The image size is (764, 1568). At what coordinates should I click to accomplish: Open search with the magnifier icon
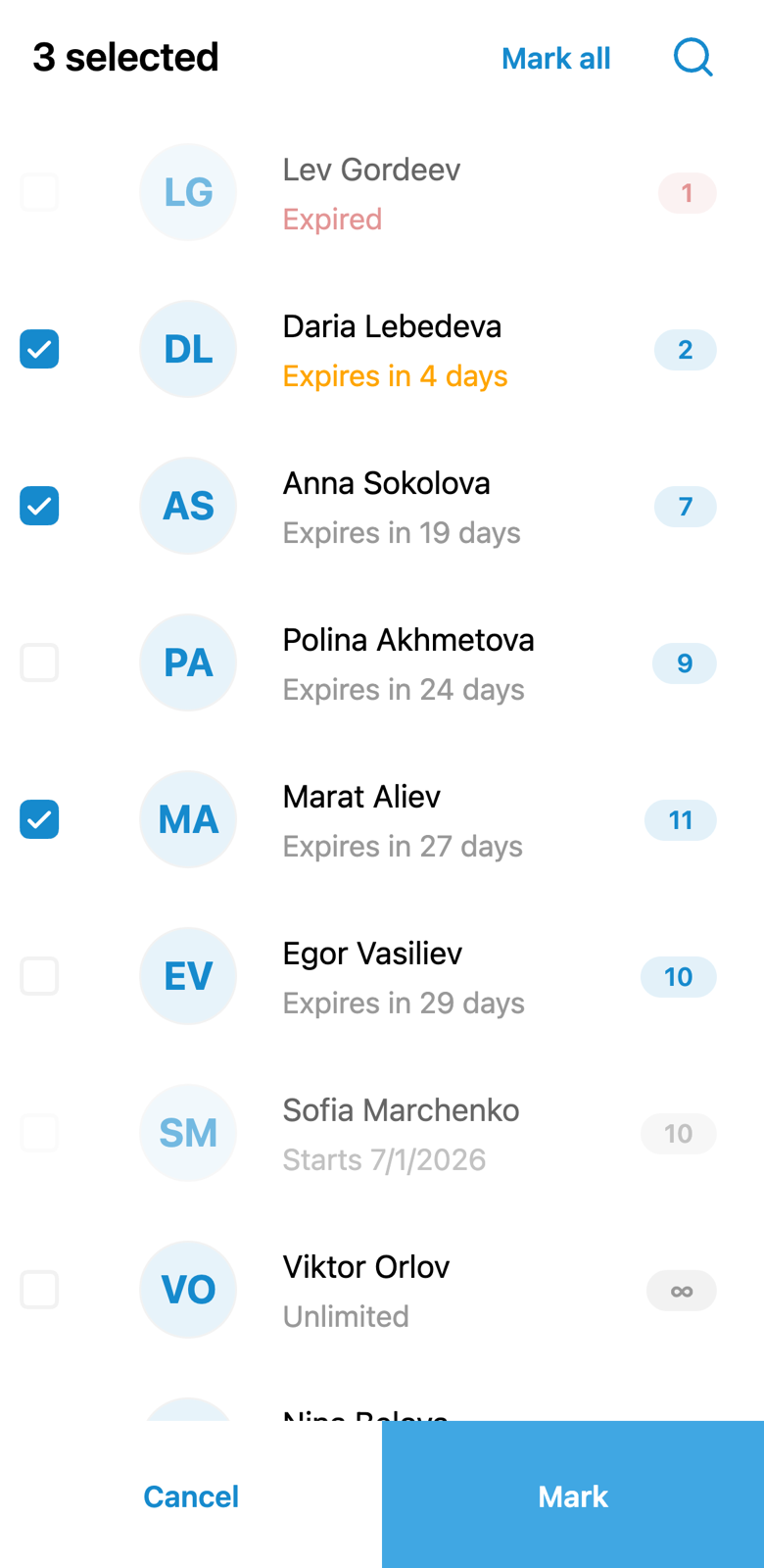pos(692,57)
